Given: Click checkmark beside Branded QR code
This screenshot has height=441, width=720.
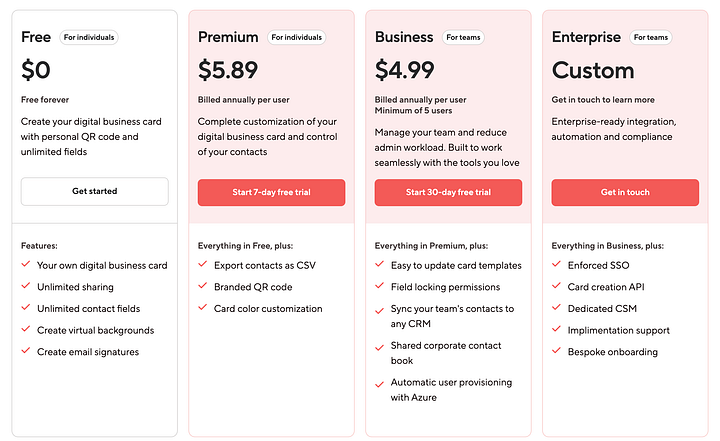Looking at the screenshot, I should (202, 286).
